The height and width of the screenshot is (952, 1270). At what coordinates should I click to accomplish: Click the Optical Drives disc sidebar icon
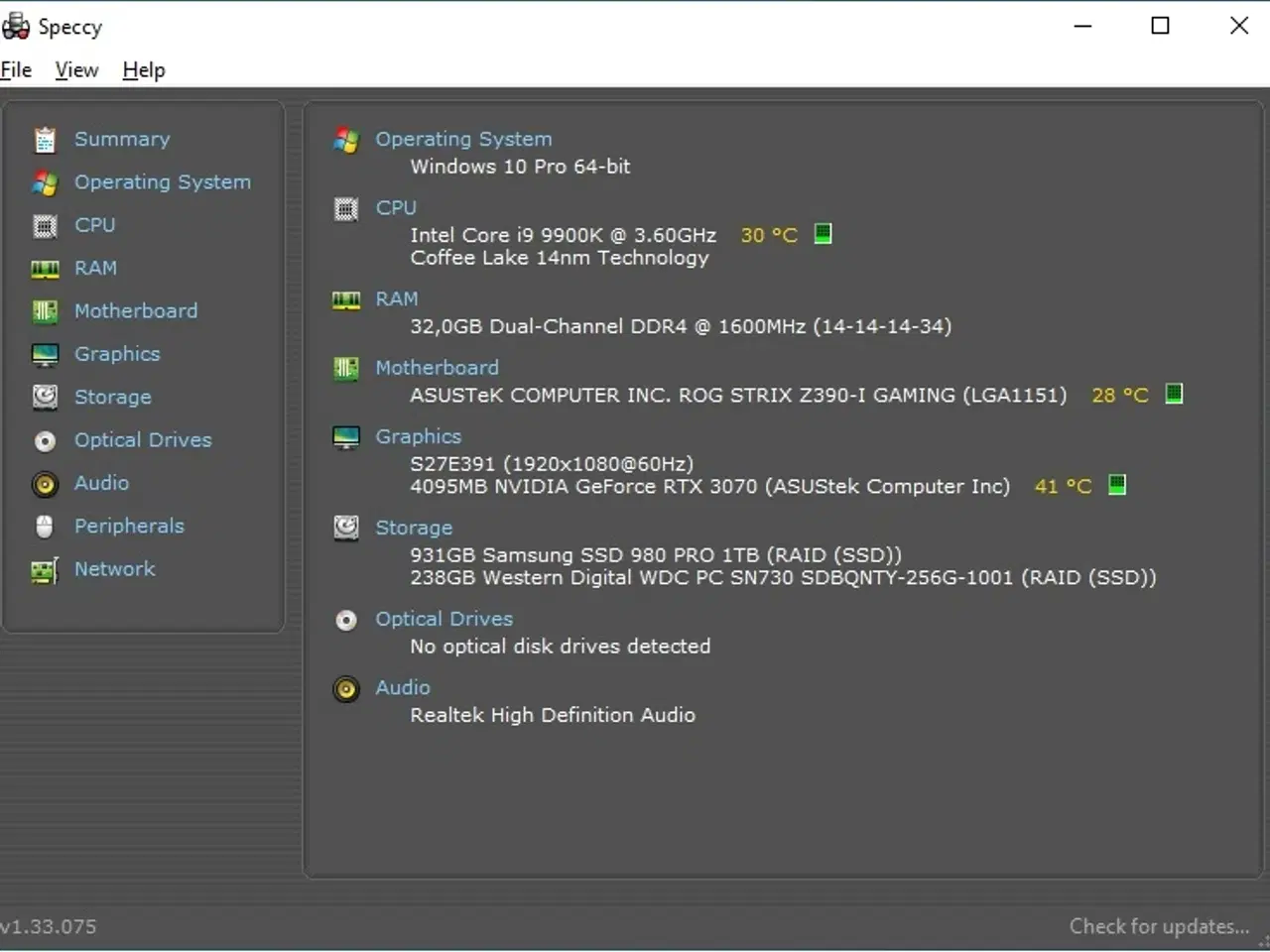pyautogui.click(x=45, y=440)
